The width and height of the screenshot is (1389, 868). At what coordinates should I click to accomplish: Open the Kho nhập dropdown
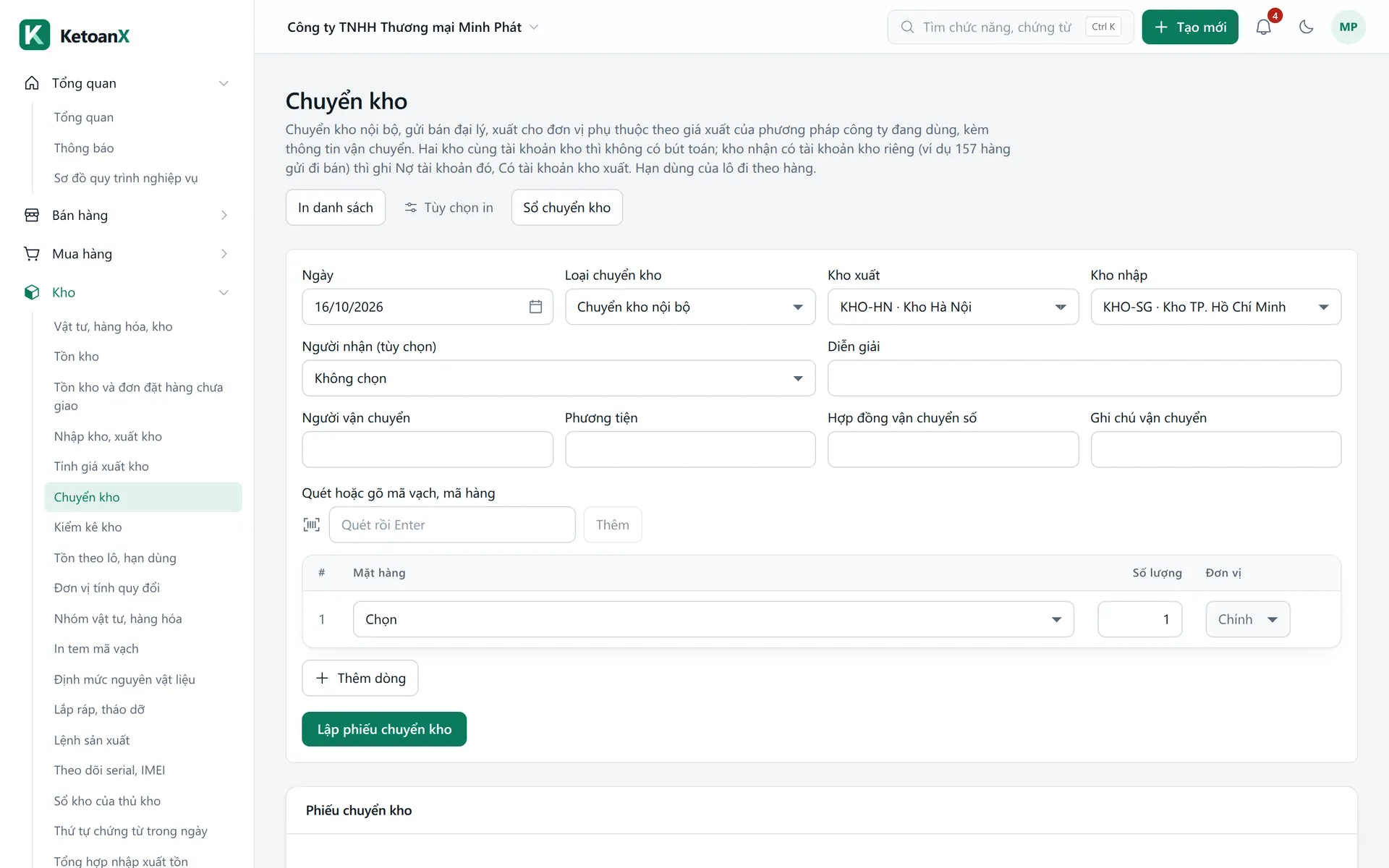coord(1215,307)
